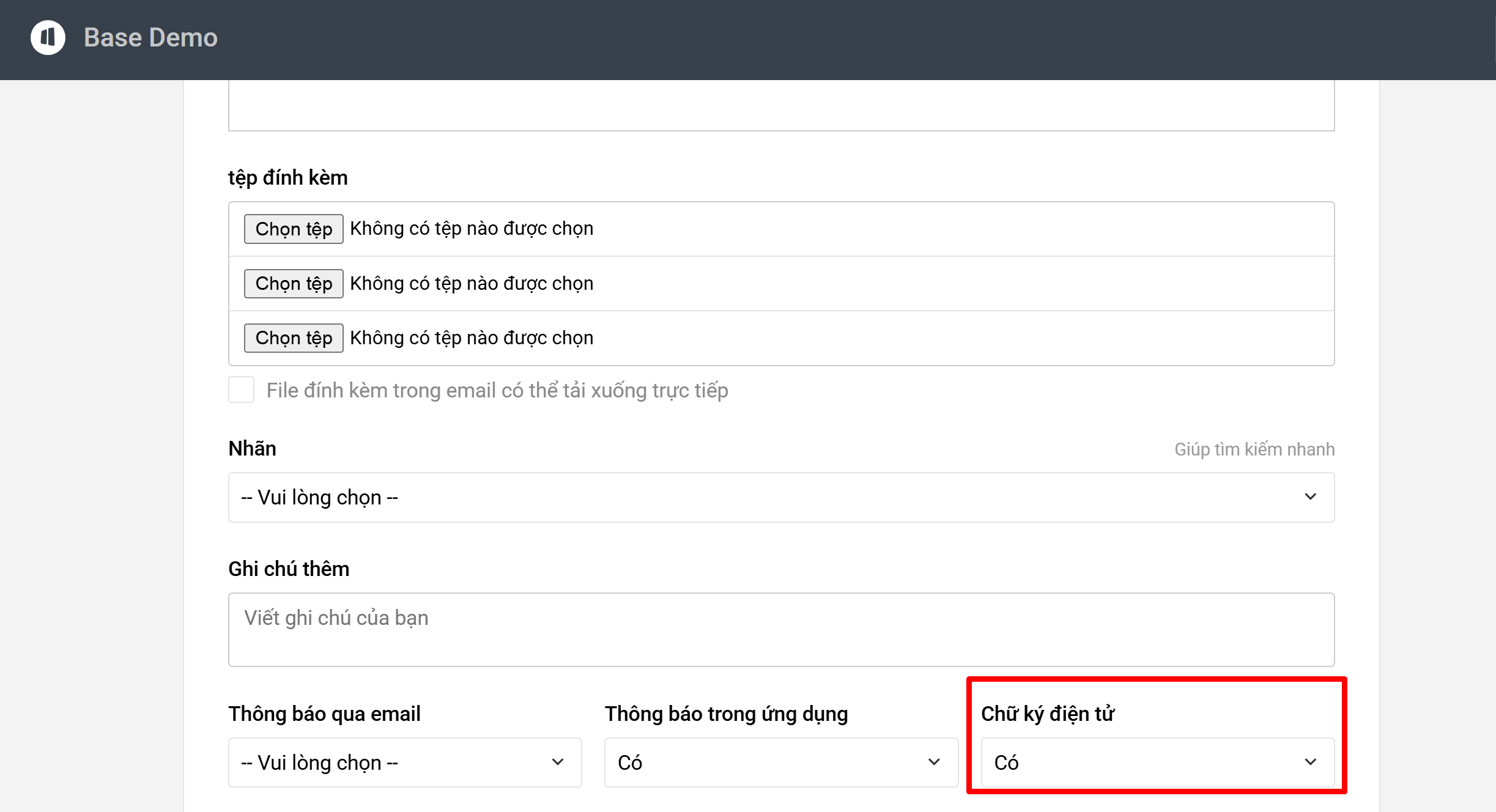Click the 'File đính kèm trong email' label text
Viewport: 1496px width, 812px height.
[497, 390]
